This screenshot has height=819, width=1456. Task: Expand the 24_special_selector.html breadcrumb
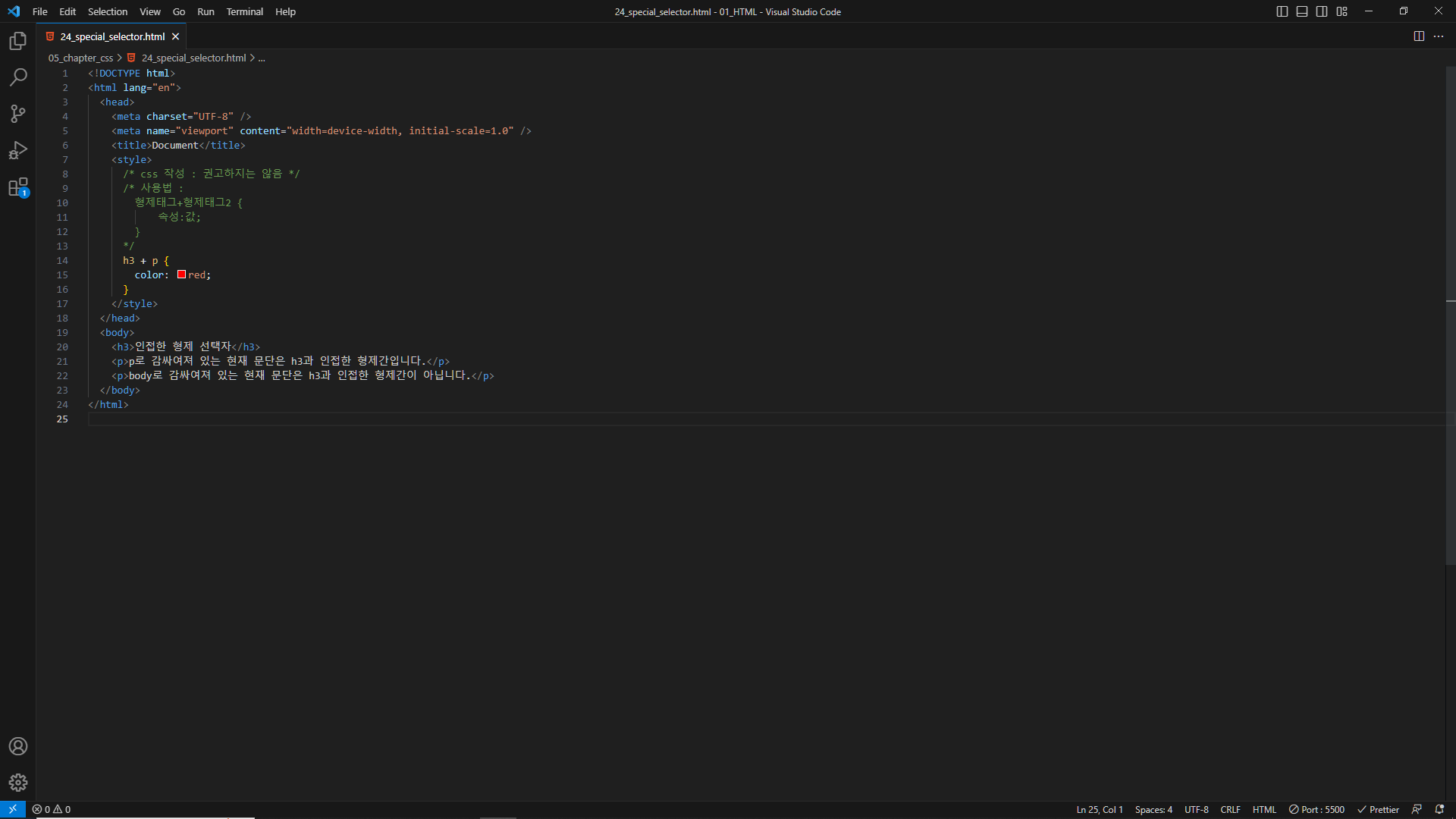point(193,58)
